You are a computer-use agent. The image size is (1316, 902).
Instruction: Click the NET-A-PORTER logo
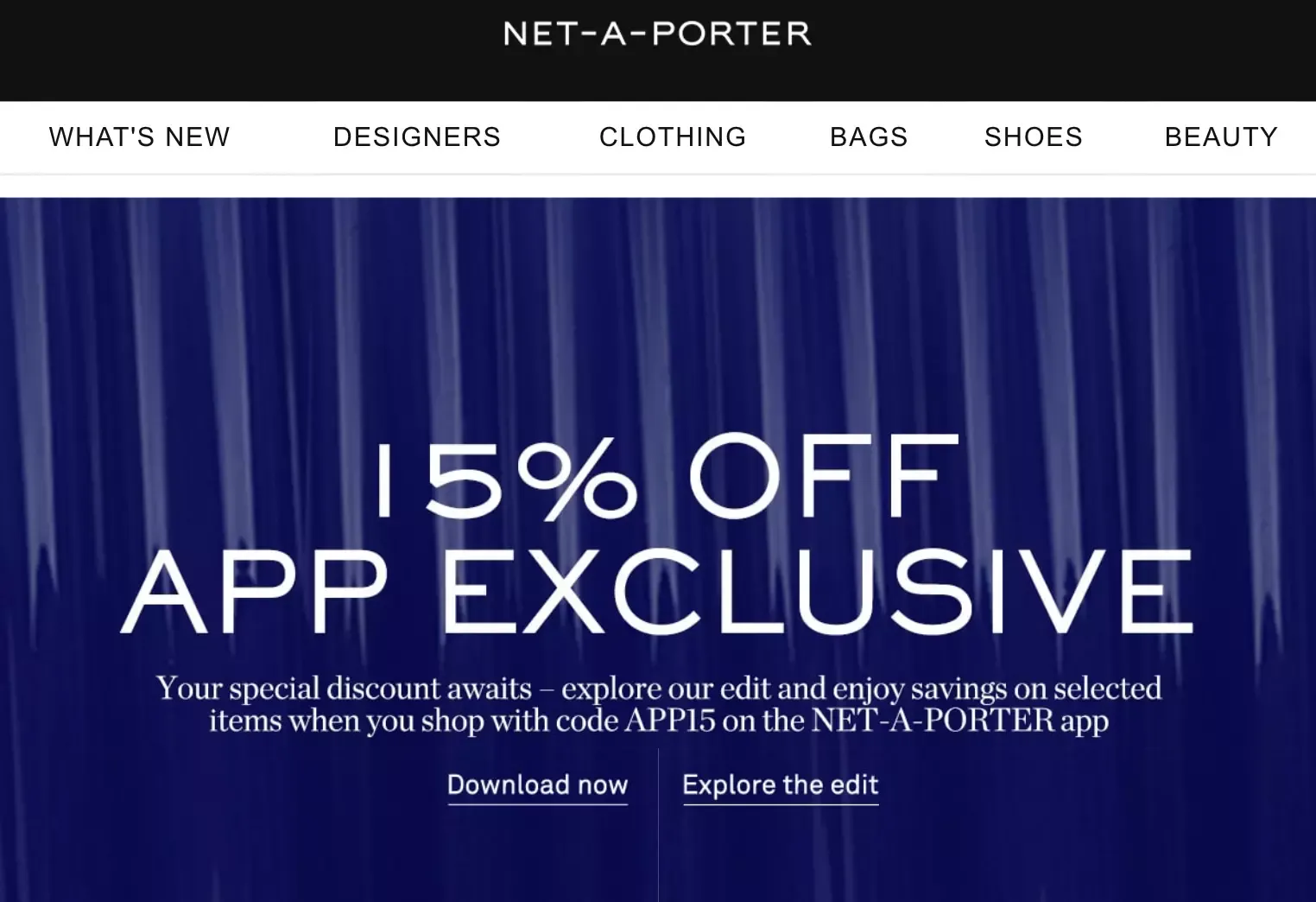coord(656,33)
